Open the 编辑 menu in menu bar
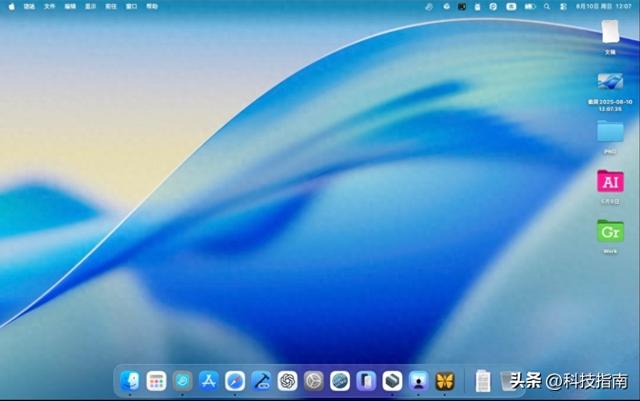Viewport: 640px width, 401px height. click(x=70, y=7)
